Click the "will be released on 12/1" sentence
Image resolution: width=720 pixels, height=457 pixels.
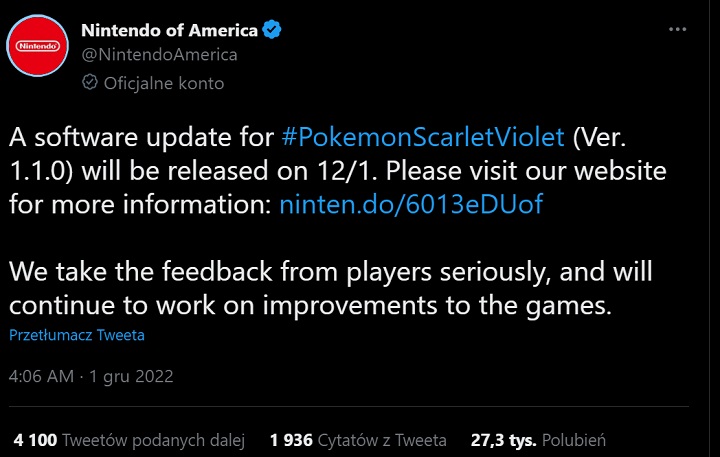point(218,169)
